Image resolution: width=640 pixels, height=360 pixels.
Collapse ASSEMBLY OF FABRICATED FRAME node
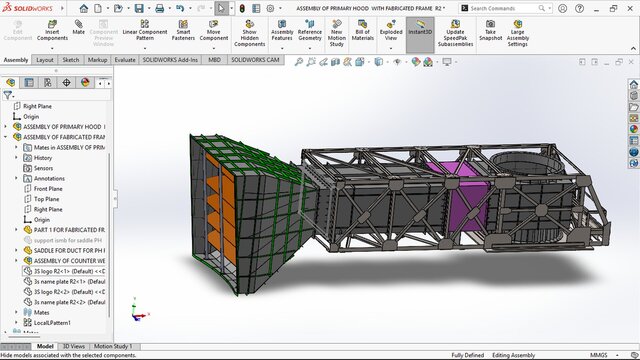pyautogui.click(x=6, y=137)
